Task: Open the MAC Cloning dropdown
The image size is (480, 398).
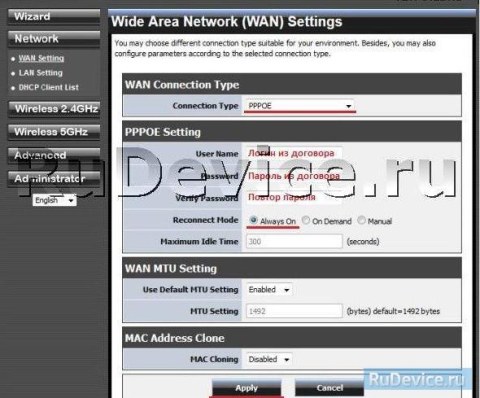Action: (x=269, y=359)
